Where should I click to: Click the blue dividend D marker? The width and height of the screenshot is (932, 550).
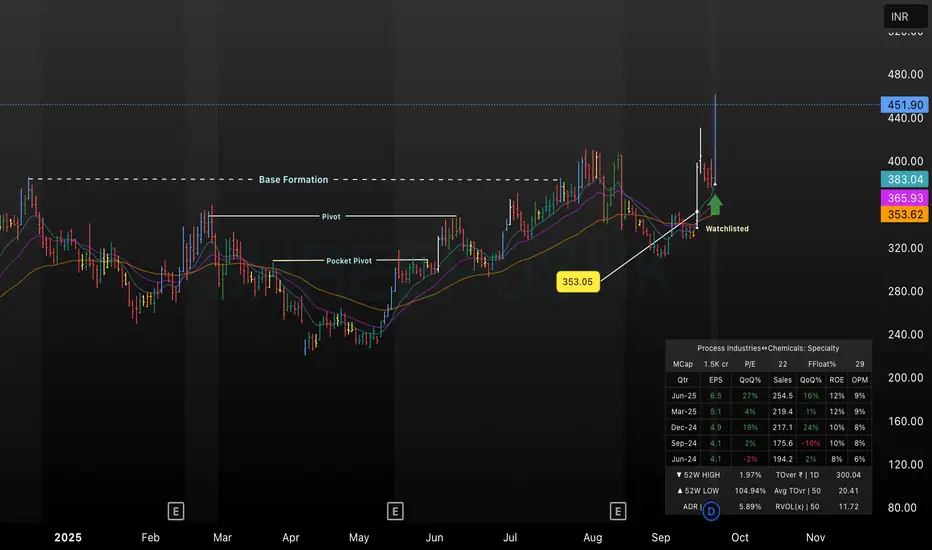pos(711,511)
